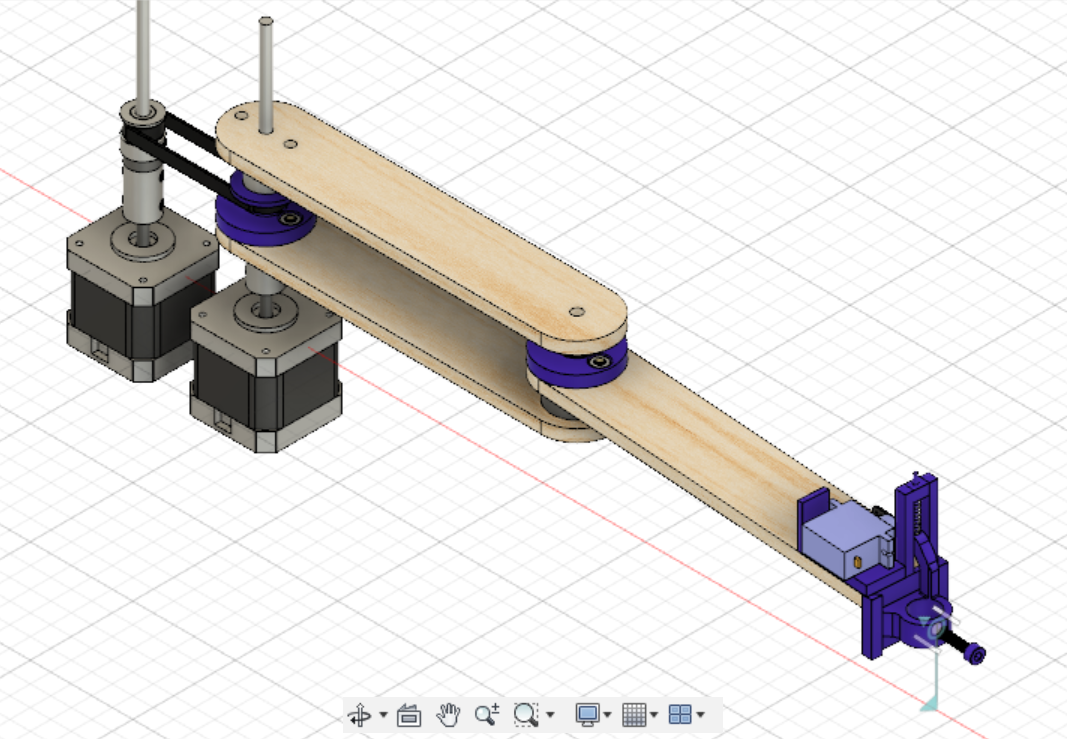This screenshot has height=739, width=1067.
Task: Select the Orbit tool
Action: coord(360,715)
